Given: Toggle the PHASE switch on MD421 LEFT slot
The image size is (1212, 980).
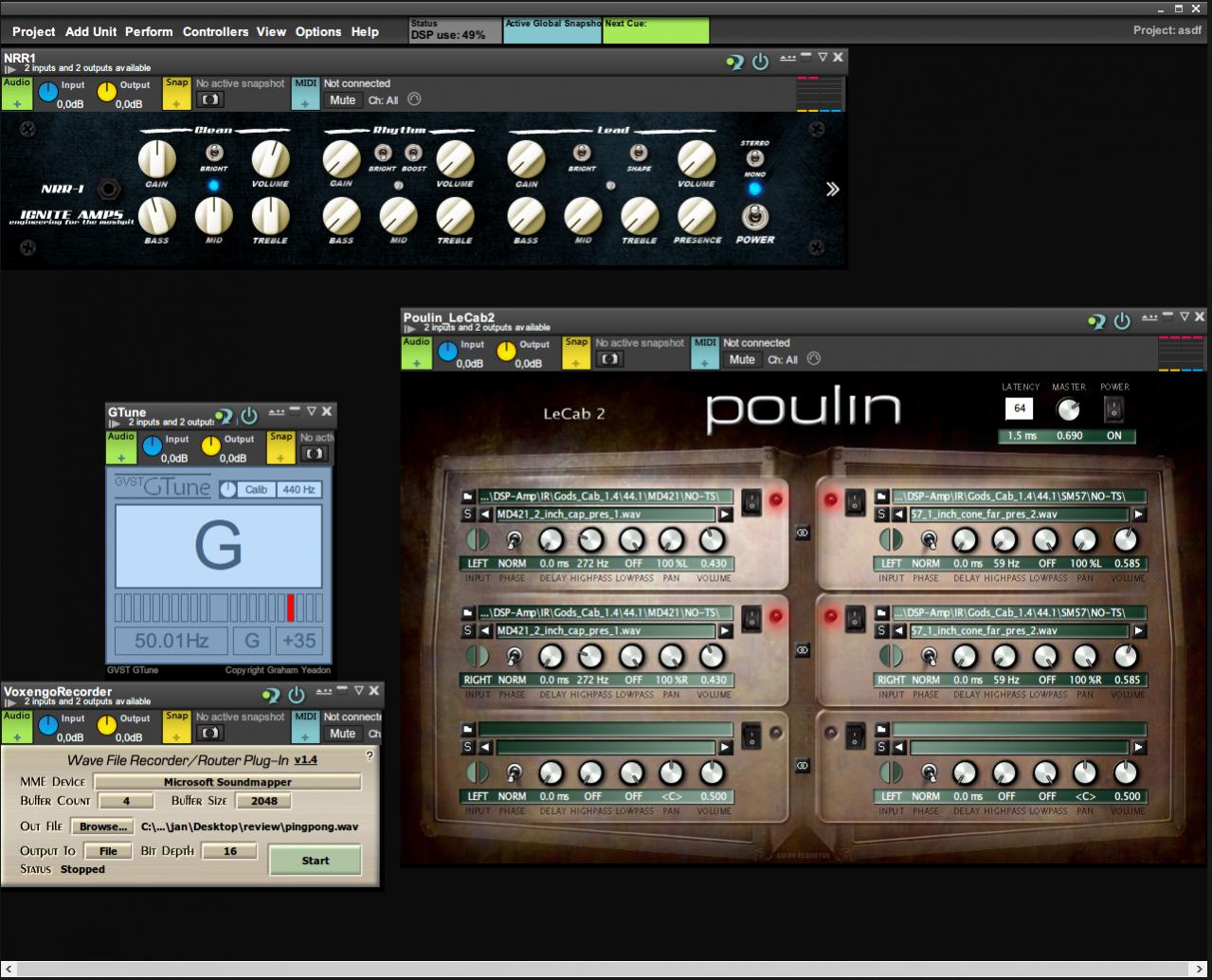Looking at the screenshot, I should click(513, 540).
